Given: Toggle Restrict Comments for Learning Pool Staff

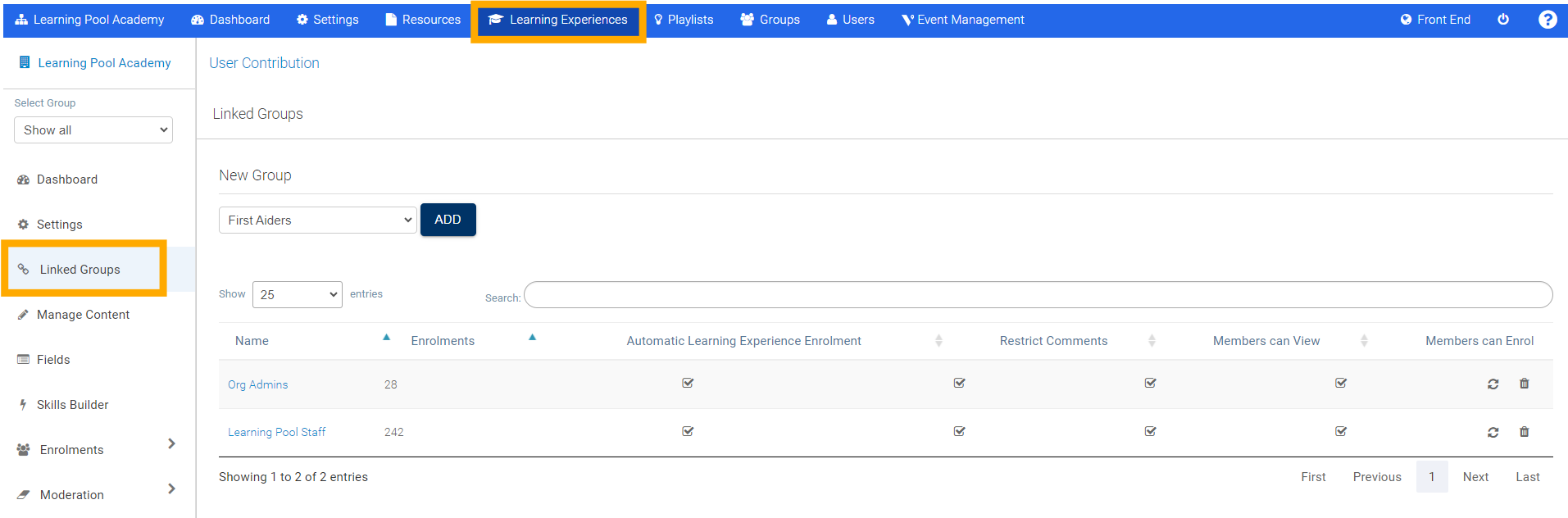Looking at the screenshot, I should 959,431.
